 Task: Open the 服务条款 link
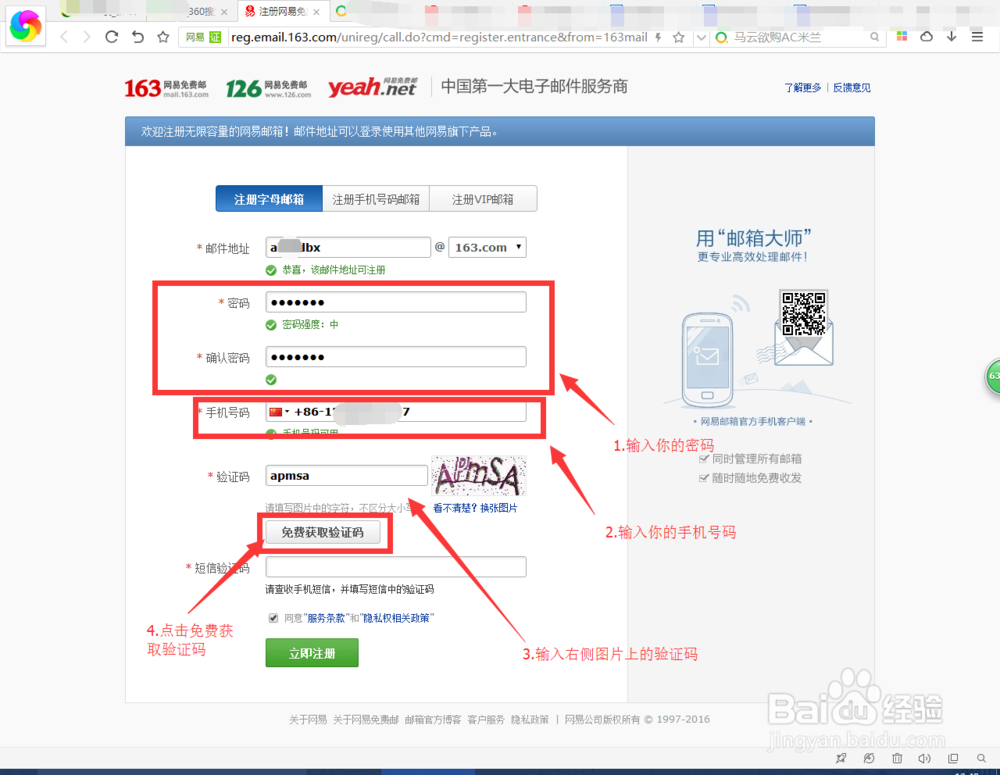click(326, 618)
